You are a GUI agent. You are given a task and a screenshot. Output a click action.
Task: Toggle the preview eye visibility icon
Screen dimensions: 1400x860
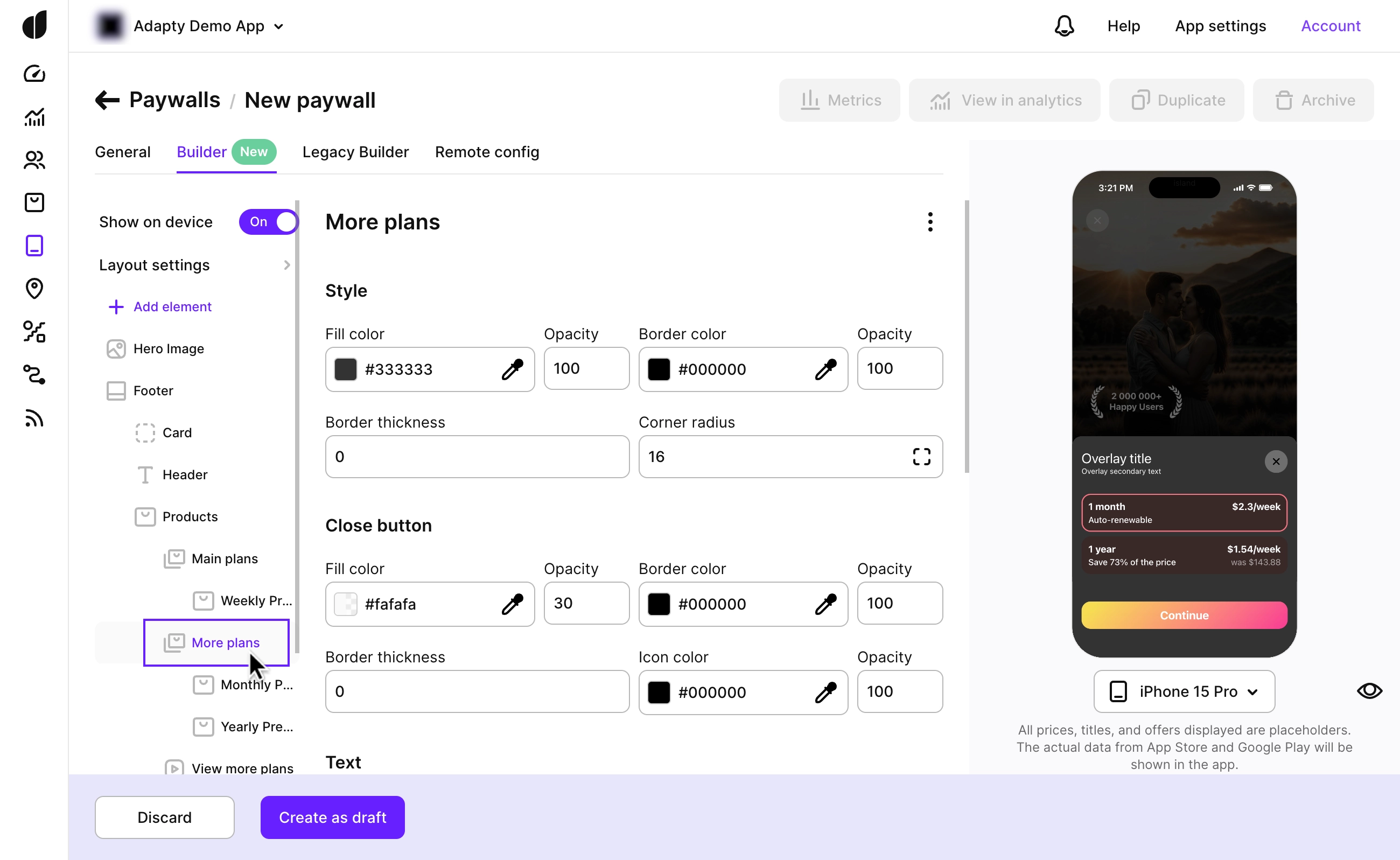(x=1369, y=691)
